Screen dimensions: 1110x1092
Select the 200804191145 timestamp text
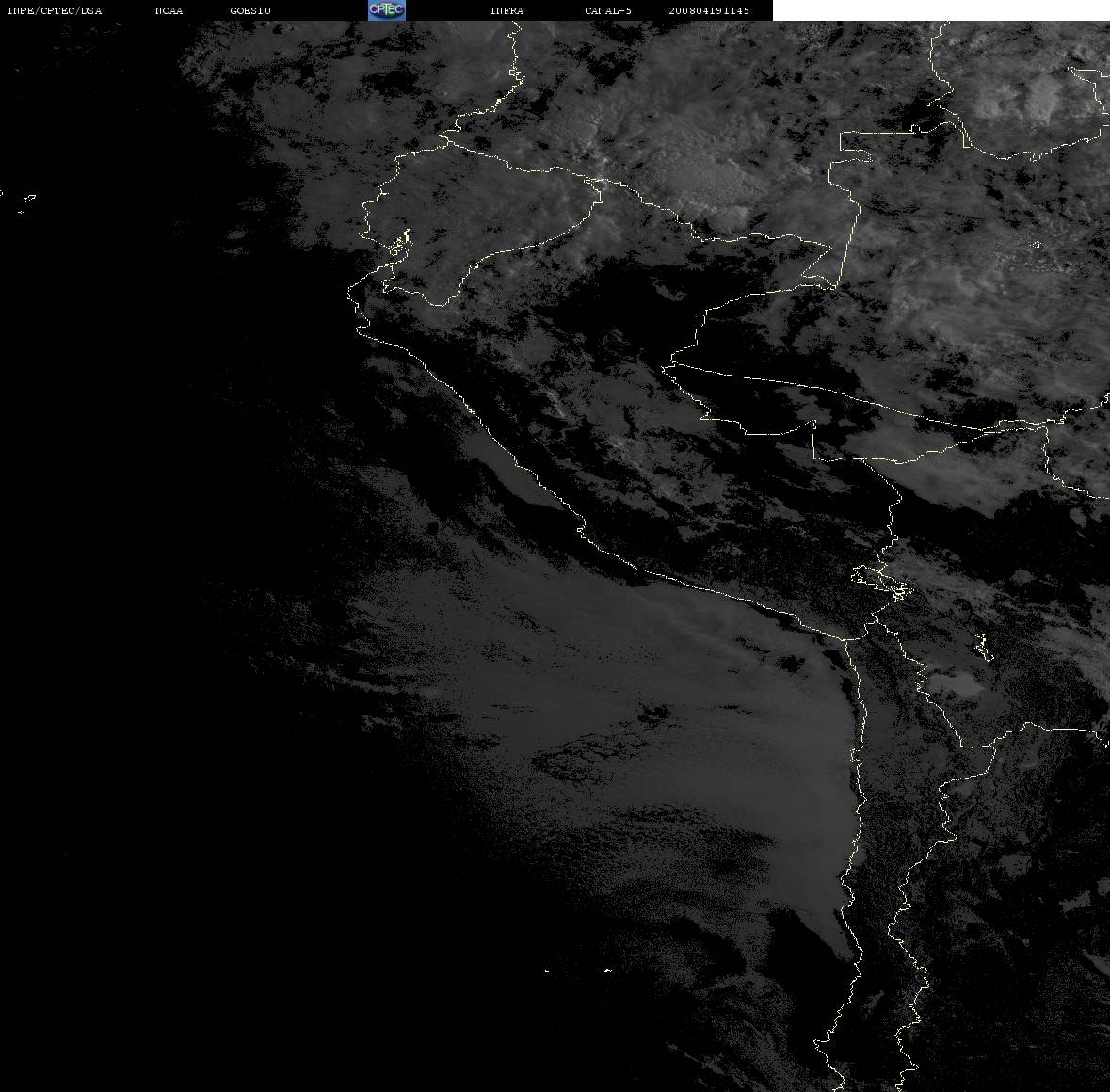[x=709, y=10]
